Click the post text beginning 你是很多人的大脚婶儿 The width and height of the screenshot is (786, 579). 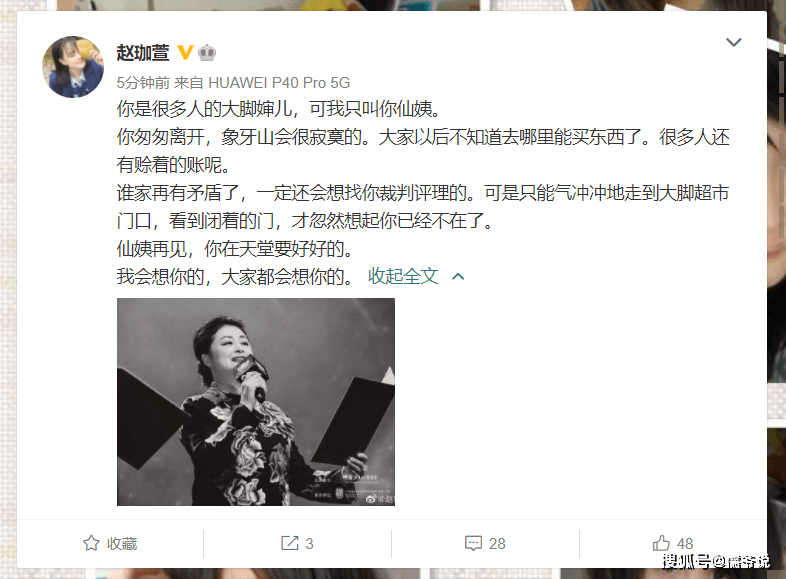click(x=279, y=109)
